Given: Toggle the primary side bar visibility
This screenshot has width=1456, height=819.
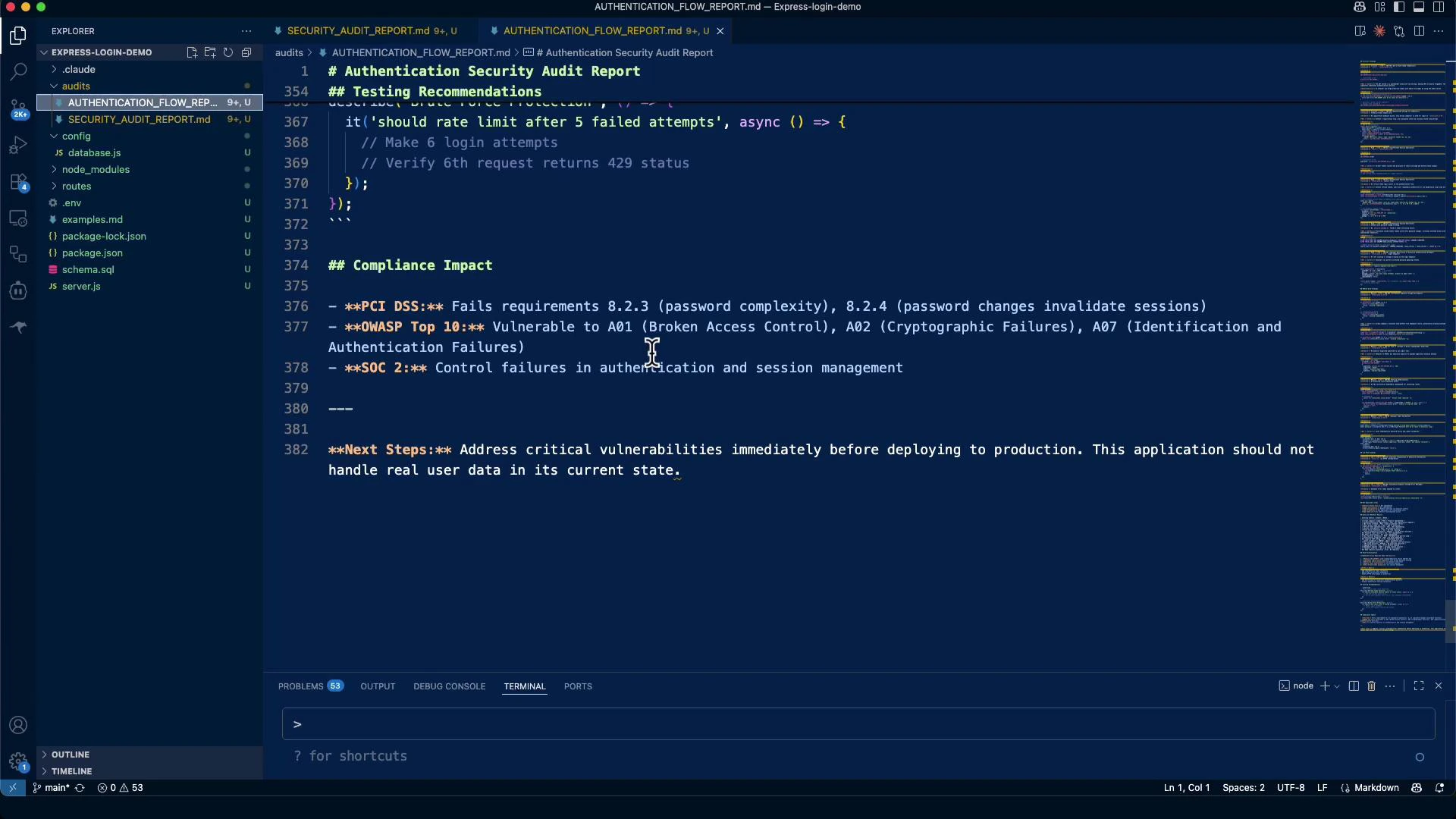Looking at the screenshot, I should 1399,7.
